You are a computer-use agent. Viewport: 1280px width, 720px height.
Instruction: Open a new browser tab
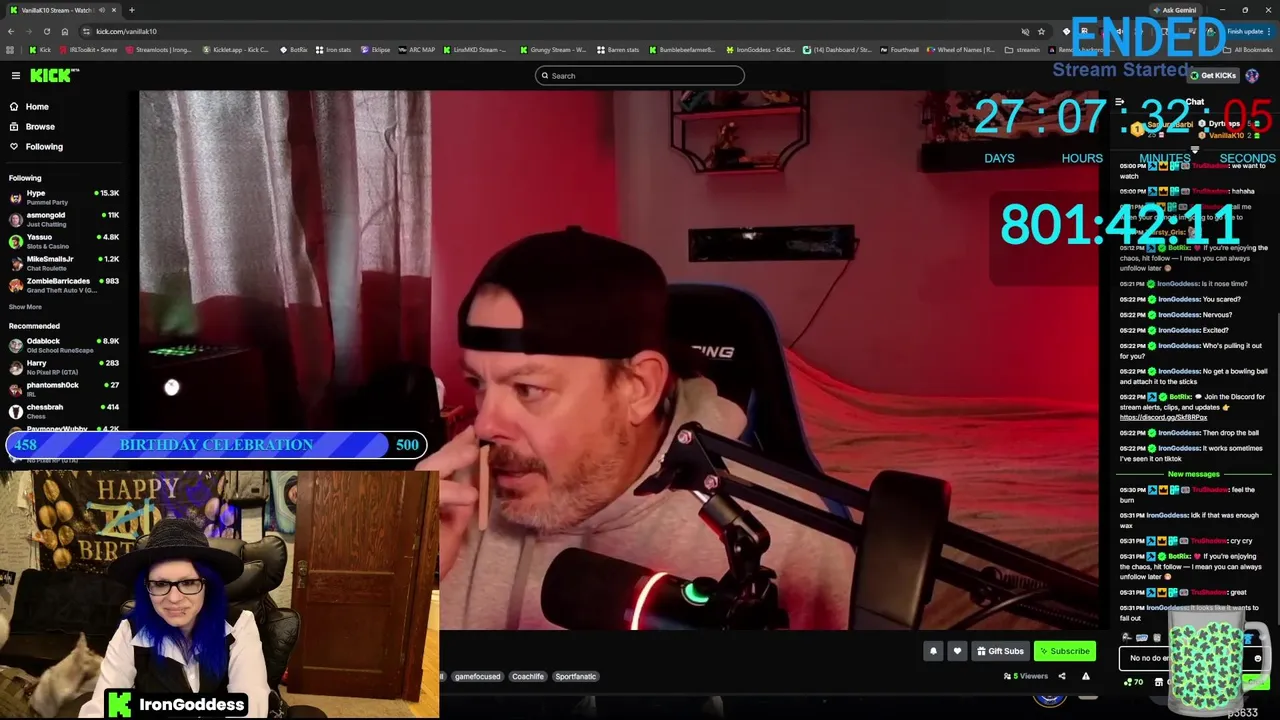(131, 10)
